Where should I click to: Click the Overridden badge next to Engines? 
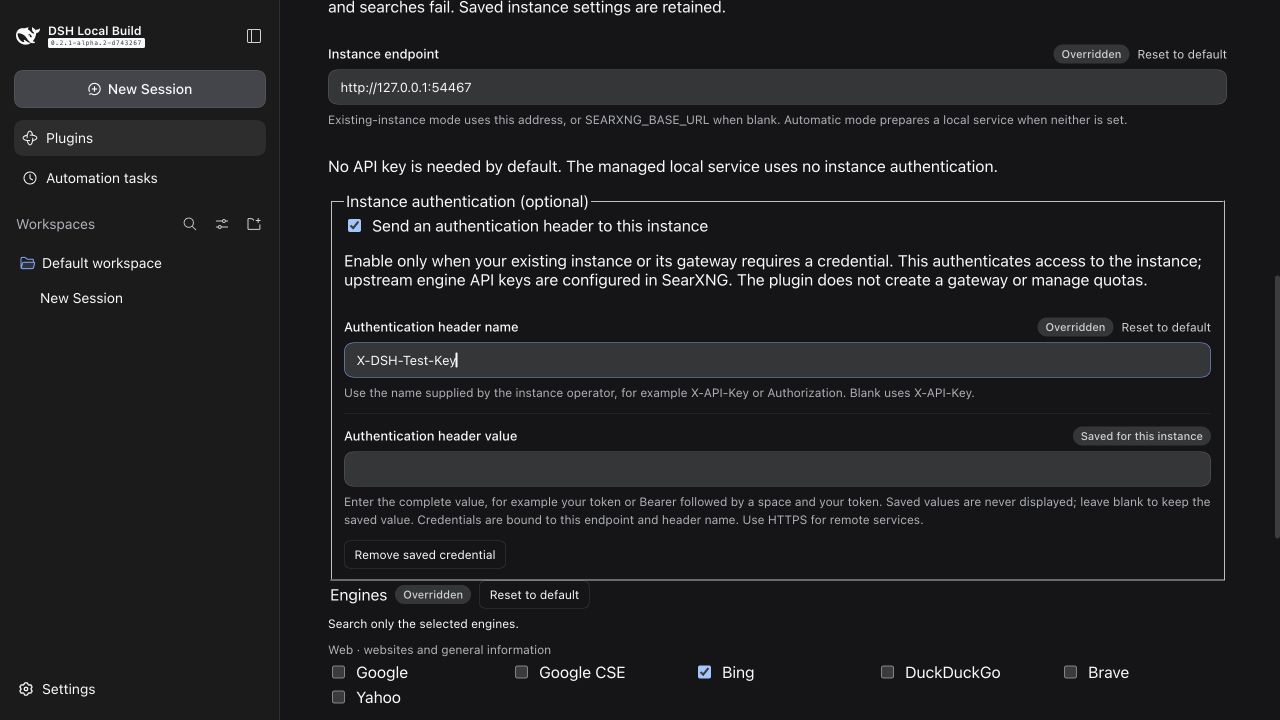pyautogui.click(x=433, y=595)
